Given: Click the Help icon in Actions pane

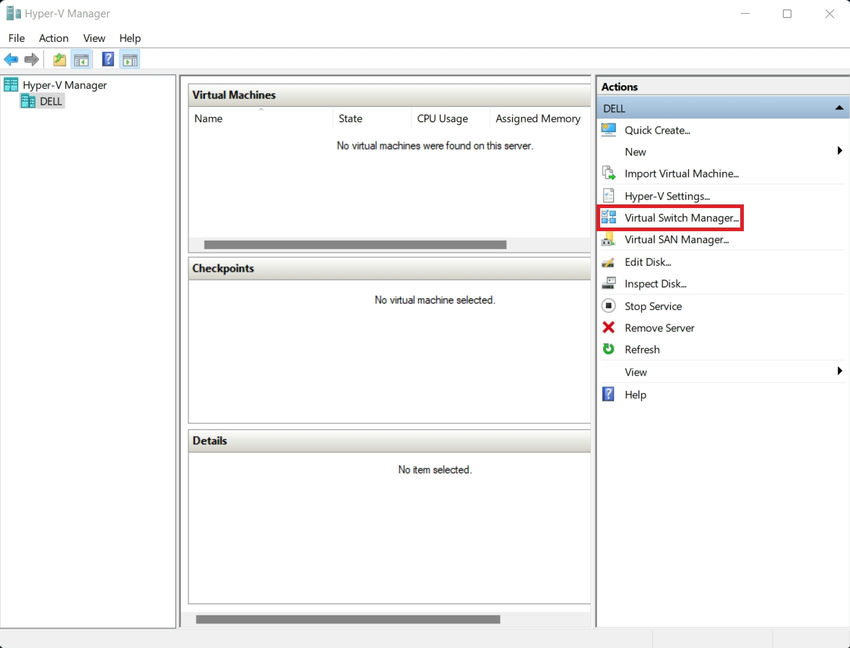Looking at the screenshot, I should pyautogui.click(x=610, y=394).
